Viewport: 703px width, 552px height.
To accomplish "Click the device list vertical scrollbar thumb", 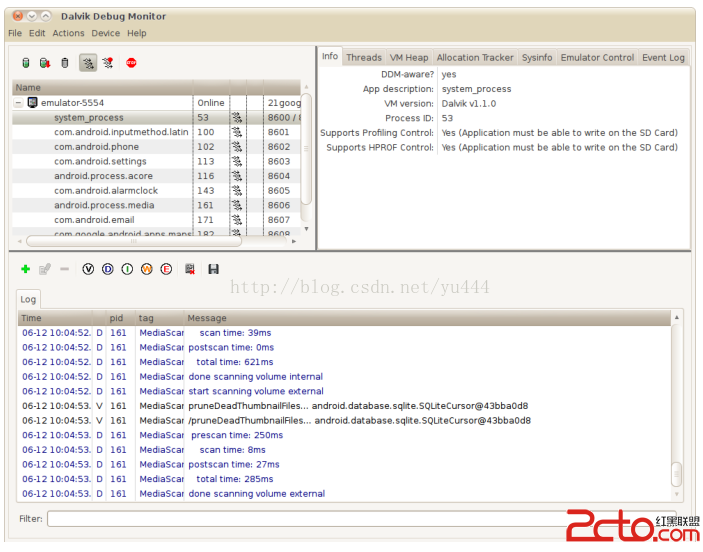I will [306, 148].
